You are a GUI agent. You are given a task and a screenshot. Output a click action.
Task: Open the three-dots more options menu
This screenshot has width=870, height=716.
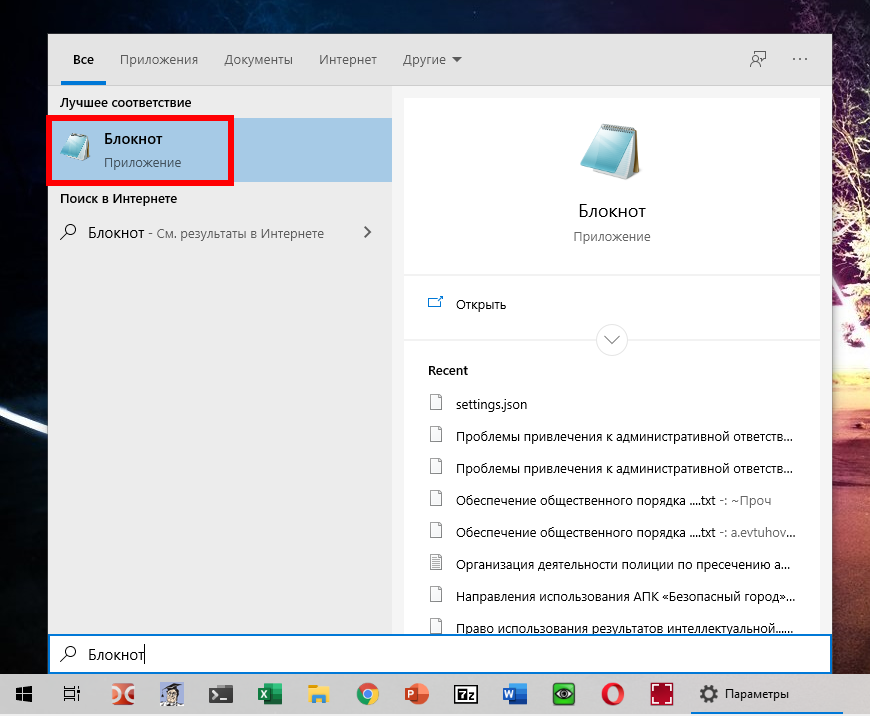tap(799, 60)
